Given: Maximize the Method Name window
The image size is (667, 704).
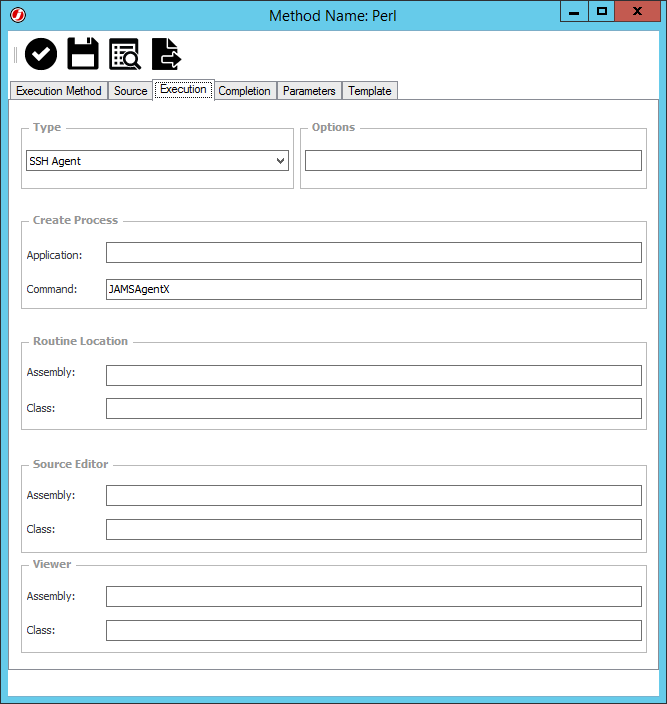Looking at the screenshot, I should tap(602, 11).
